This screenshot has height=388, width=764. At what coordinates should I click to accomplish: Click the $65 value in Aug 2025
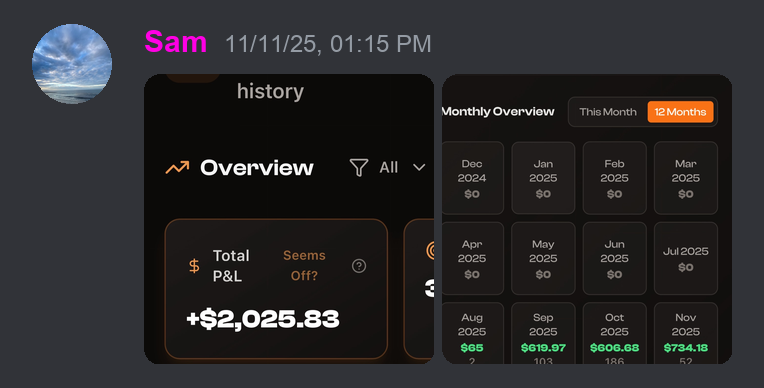pyautogui.click(x=472, y=348)
